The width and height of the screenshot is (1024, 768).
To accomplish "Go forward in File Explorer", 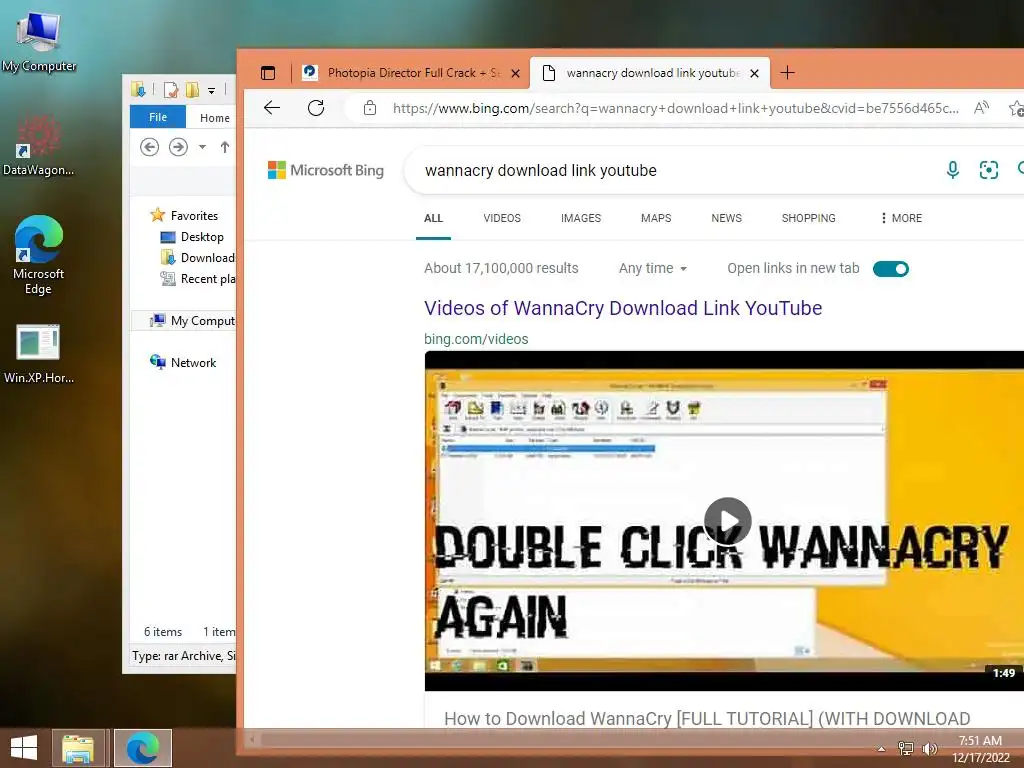I will [178, 147].
